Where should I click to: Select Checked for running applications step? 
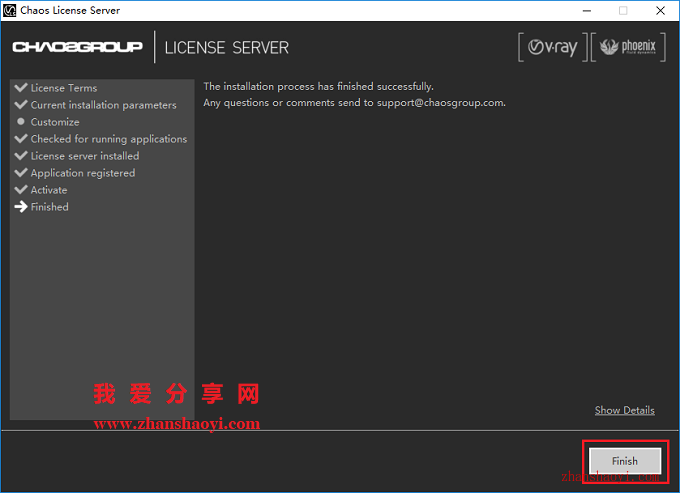click(x=108, y=139)
